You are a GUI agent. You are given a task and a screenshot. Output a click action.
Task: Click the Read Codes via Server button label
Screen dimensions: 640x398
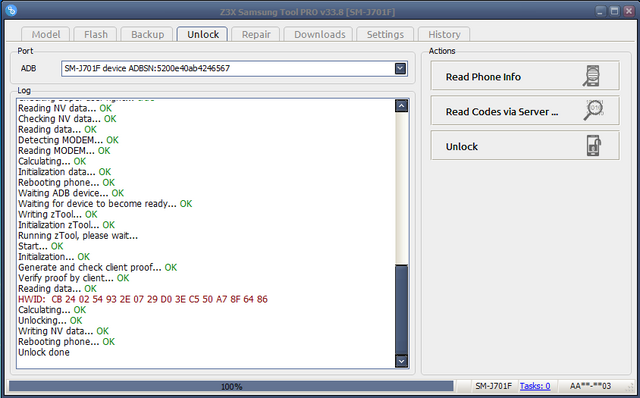pos(502,112)
